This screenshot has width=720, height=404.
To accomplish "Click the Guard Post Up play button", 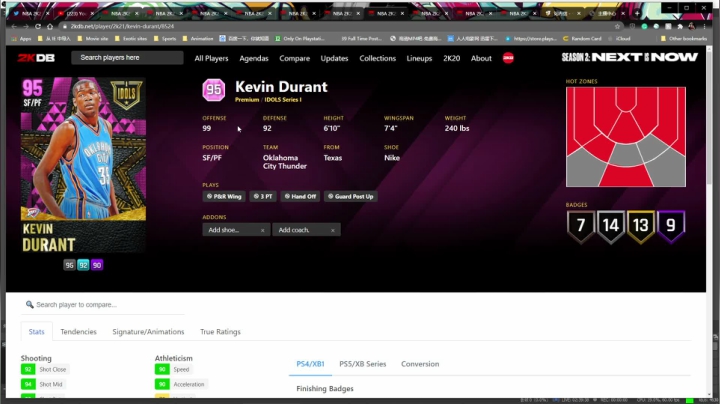I will coord(351,196).
